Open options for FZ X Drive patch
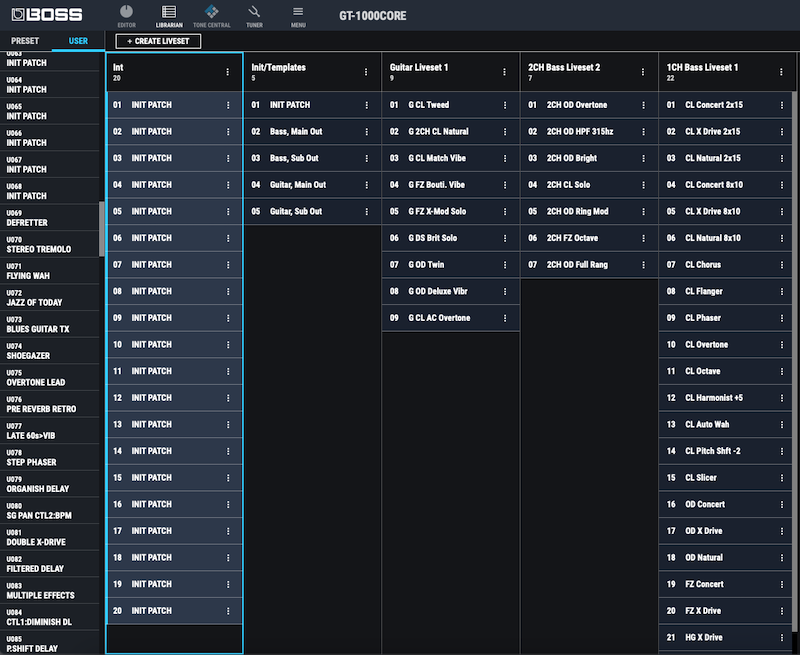Image resolution: width=800 pixels, height=655 pixels. tap(782, 611)
